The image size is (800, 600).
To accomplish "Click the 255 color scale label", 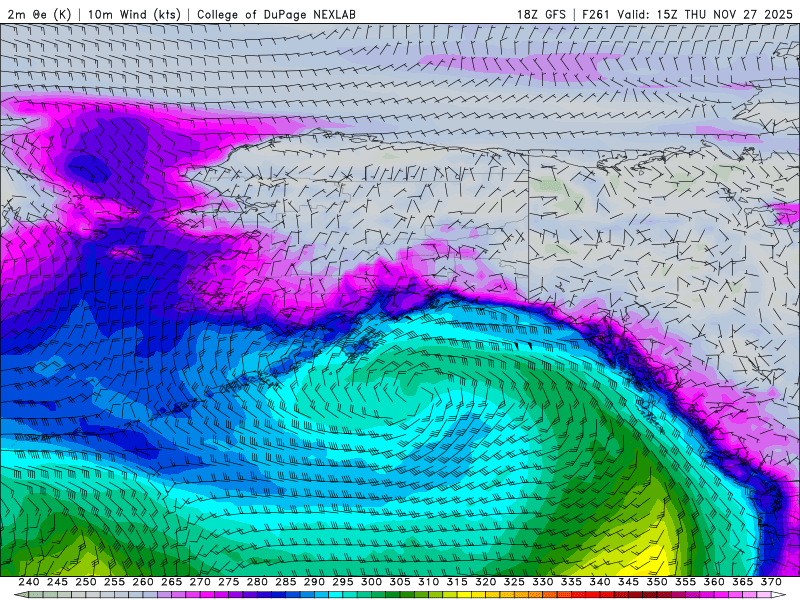I will click(x=114, y=582).
